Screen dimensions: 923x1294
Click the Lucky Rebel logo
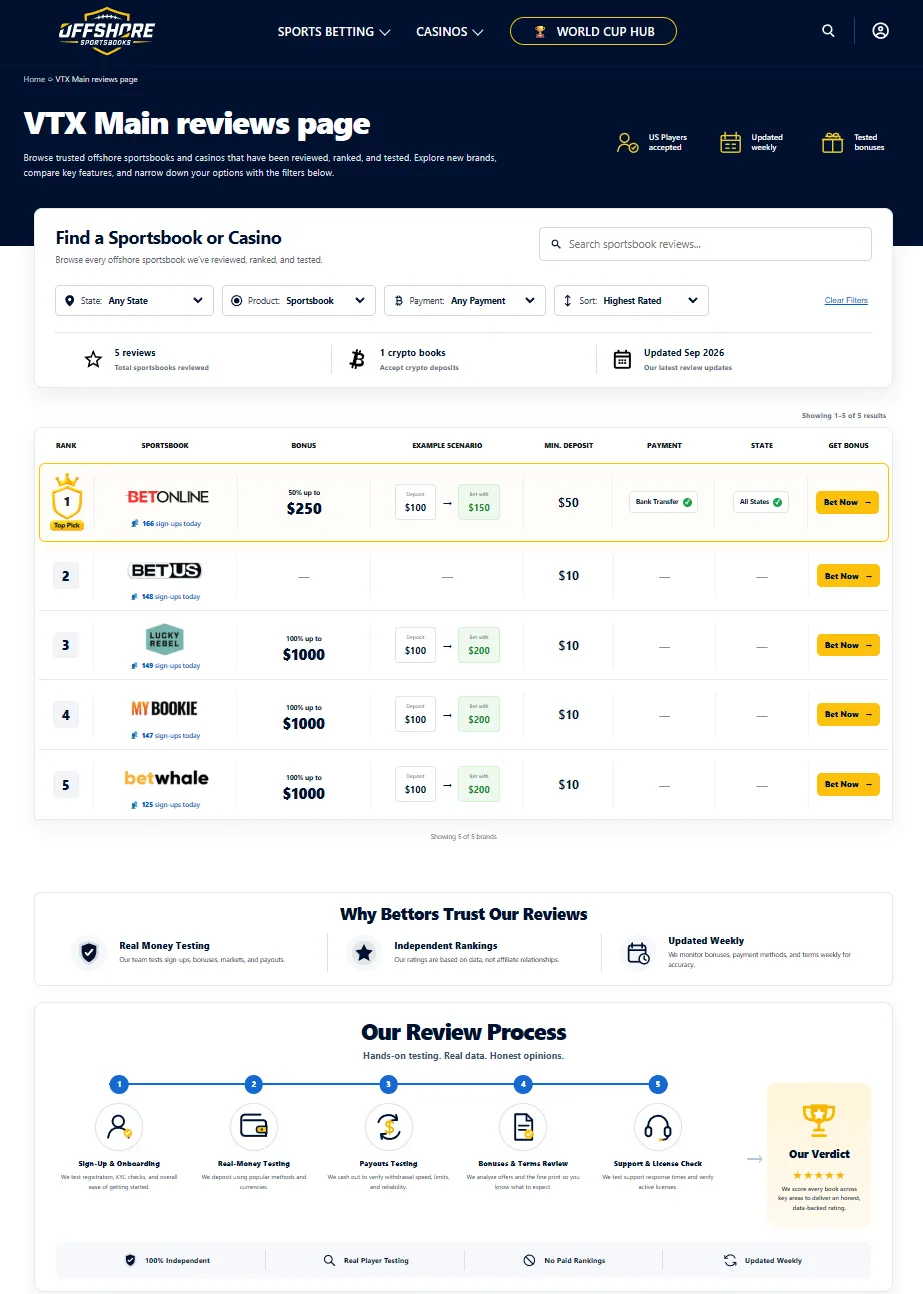click(x=165, y=639)
